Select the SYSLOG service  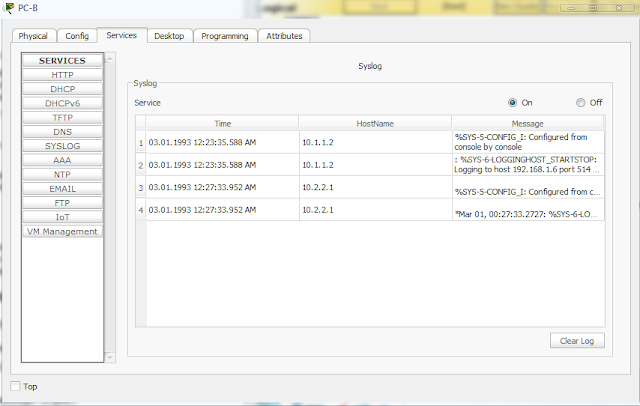(x=62, y=146)
